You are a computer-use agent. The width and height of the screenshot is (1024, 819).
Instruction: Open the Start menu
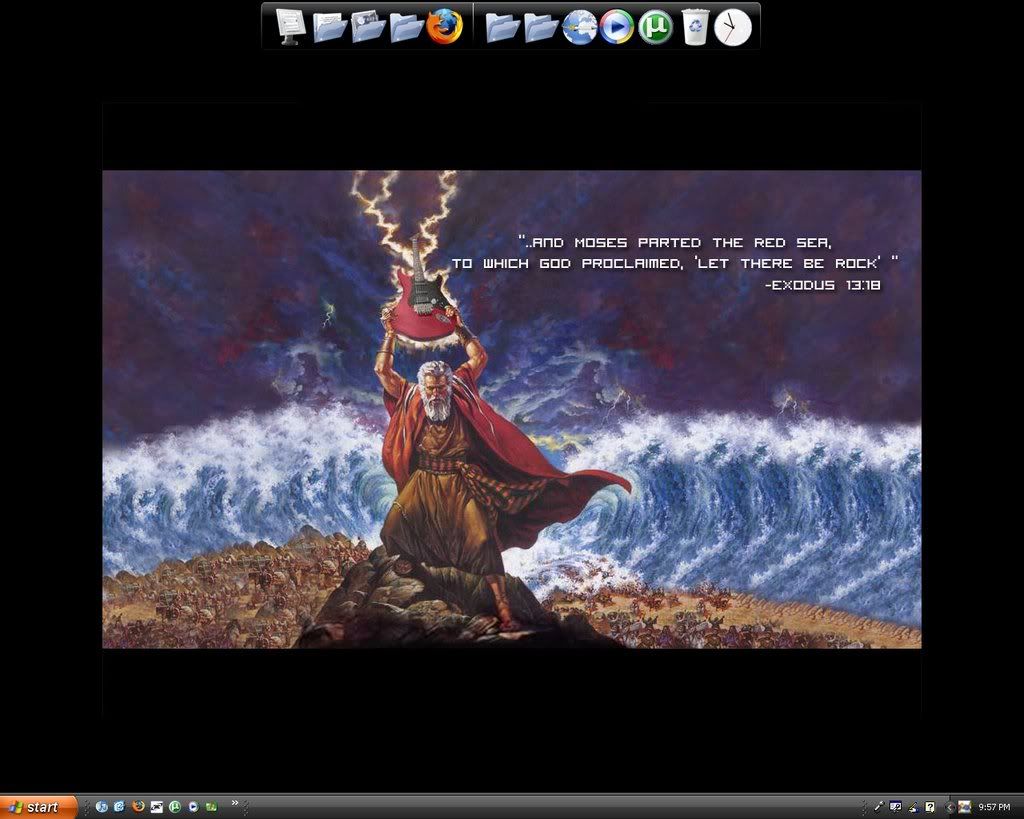(39, 807)
